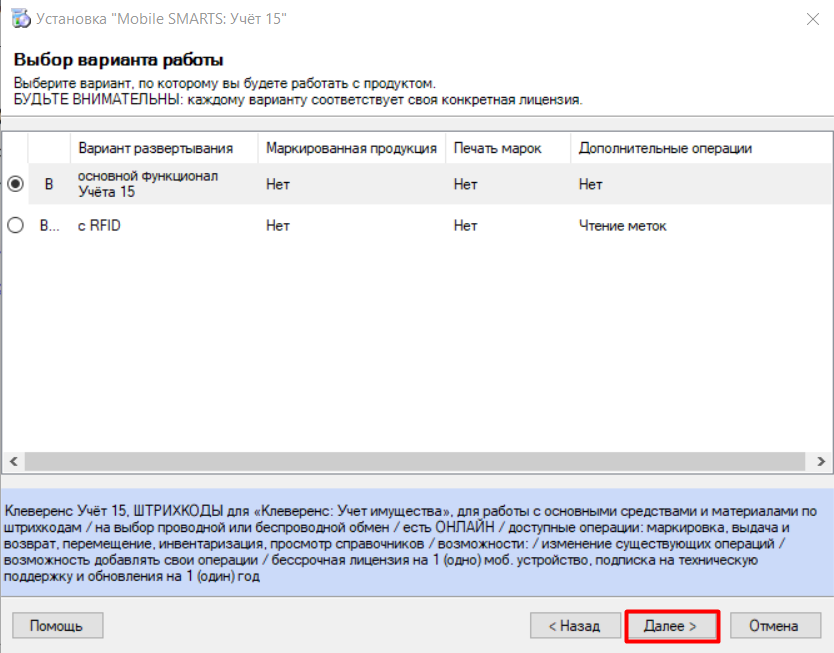Sort by the "Вариант развертывания" column header
Image resolution: width=834 pixels, height=653 pixels.
(x=155, y=148)
